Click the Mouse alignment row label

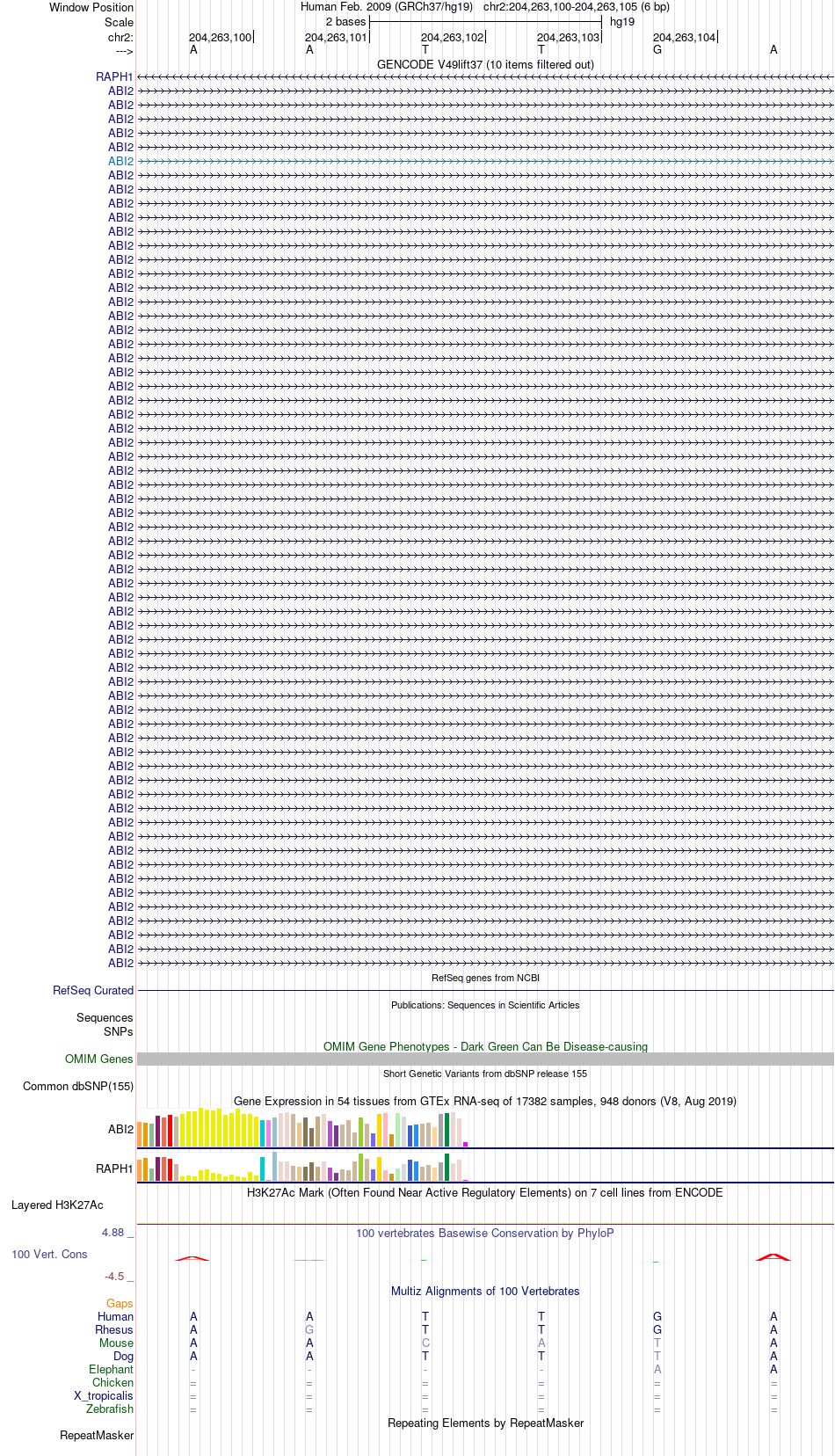tap(116, 1343)
